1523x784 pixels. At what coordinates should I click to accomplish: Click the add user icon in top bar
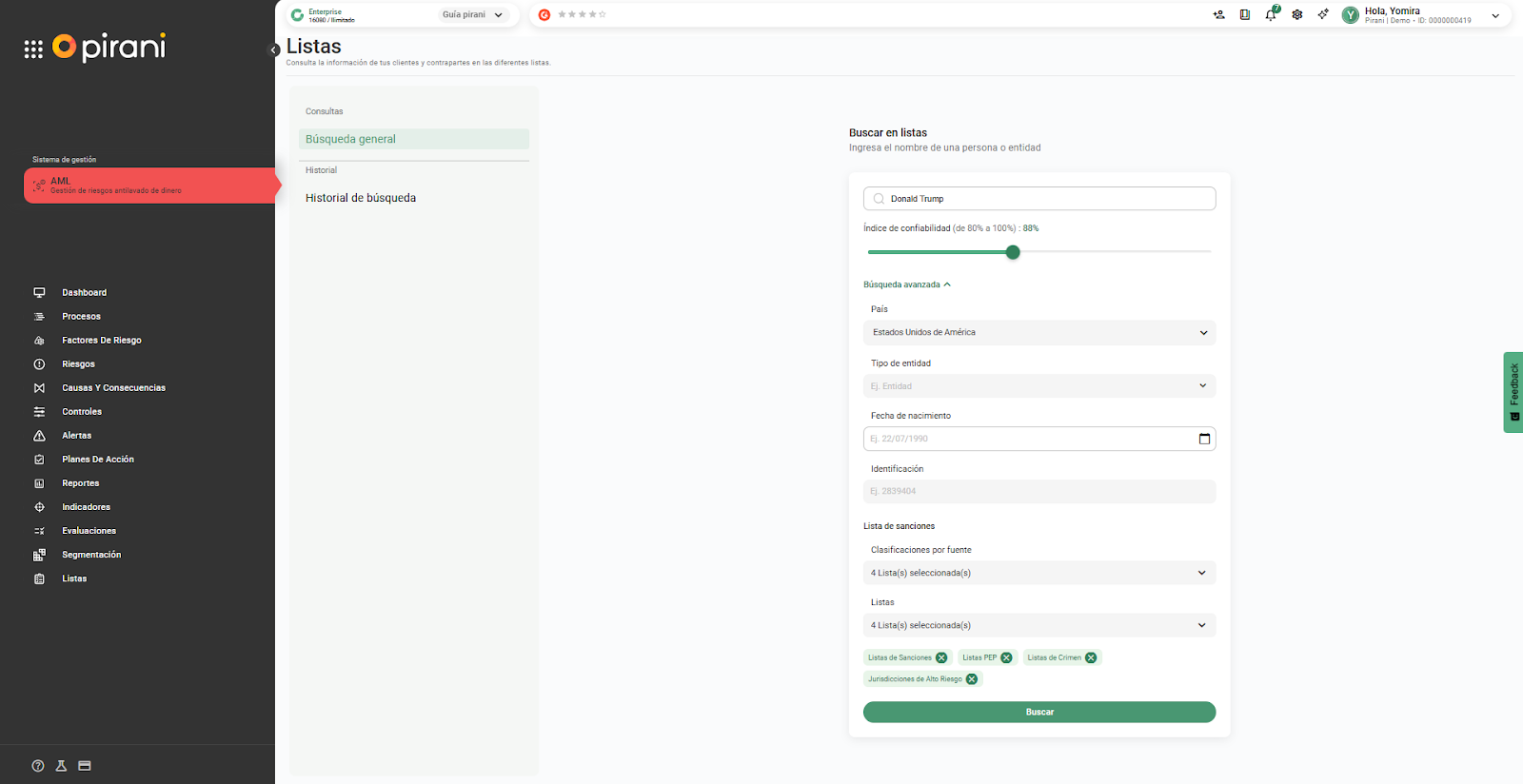tap(1218, 15)
